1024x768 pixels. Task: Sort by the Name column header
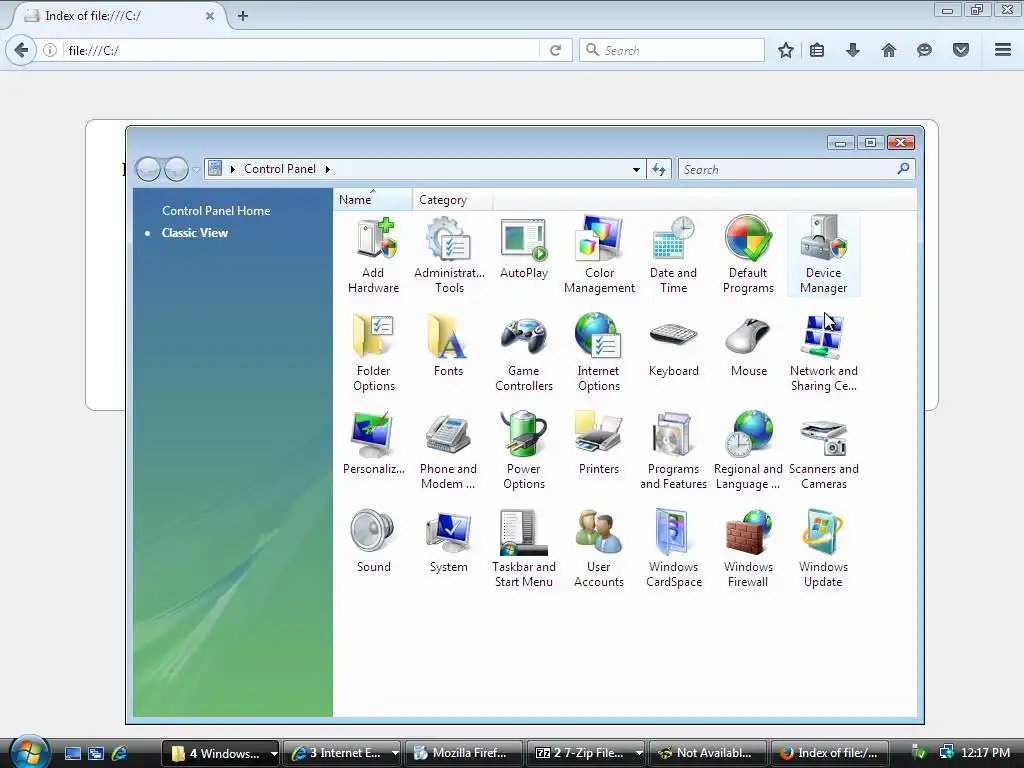pos(373,200)
